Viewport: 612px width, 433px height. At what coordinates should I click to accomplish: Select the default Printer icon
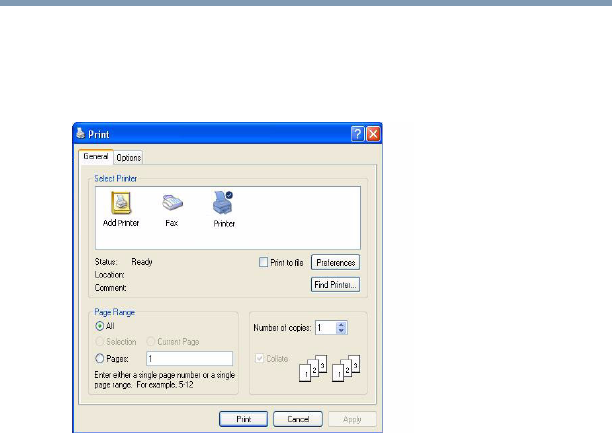pyautogui.click(x=224, y=209)
